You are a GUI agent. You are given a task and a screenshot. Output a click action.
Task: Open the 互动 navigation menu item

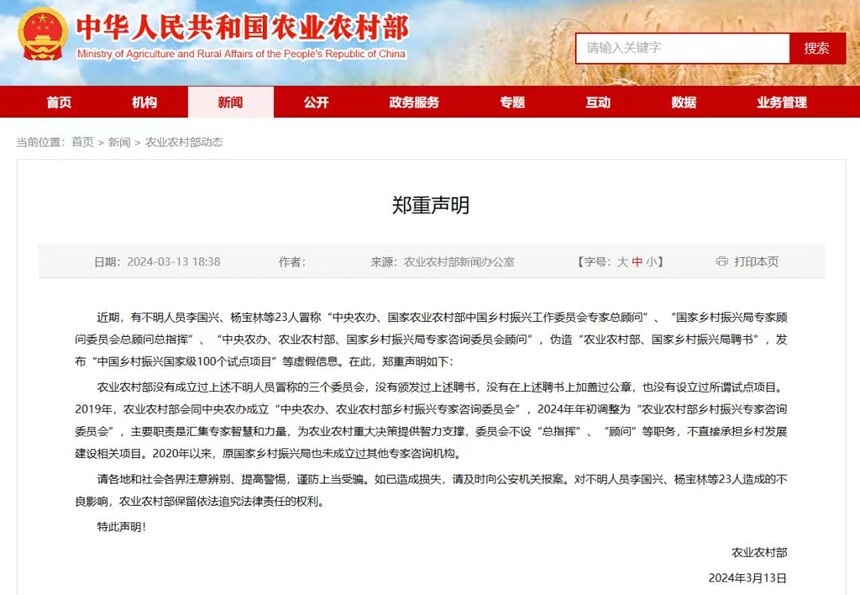click(x=598, y=102)
